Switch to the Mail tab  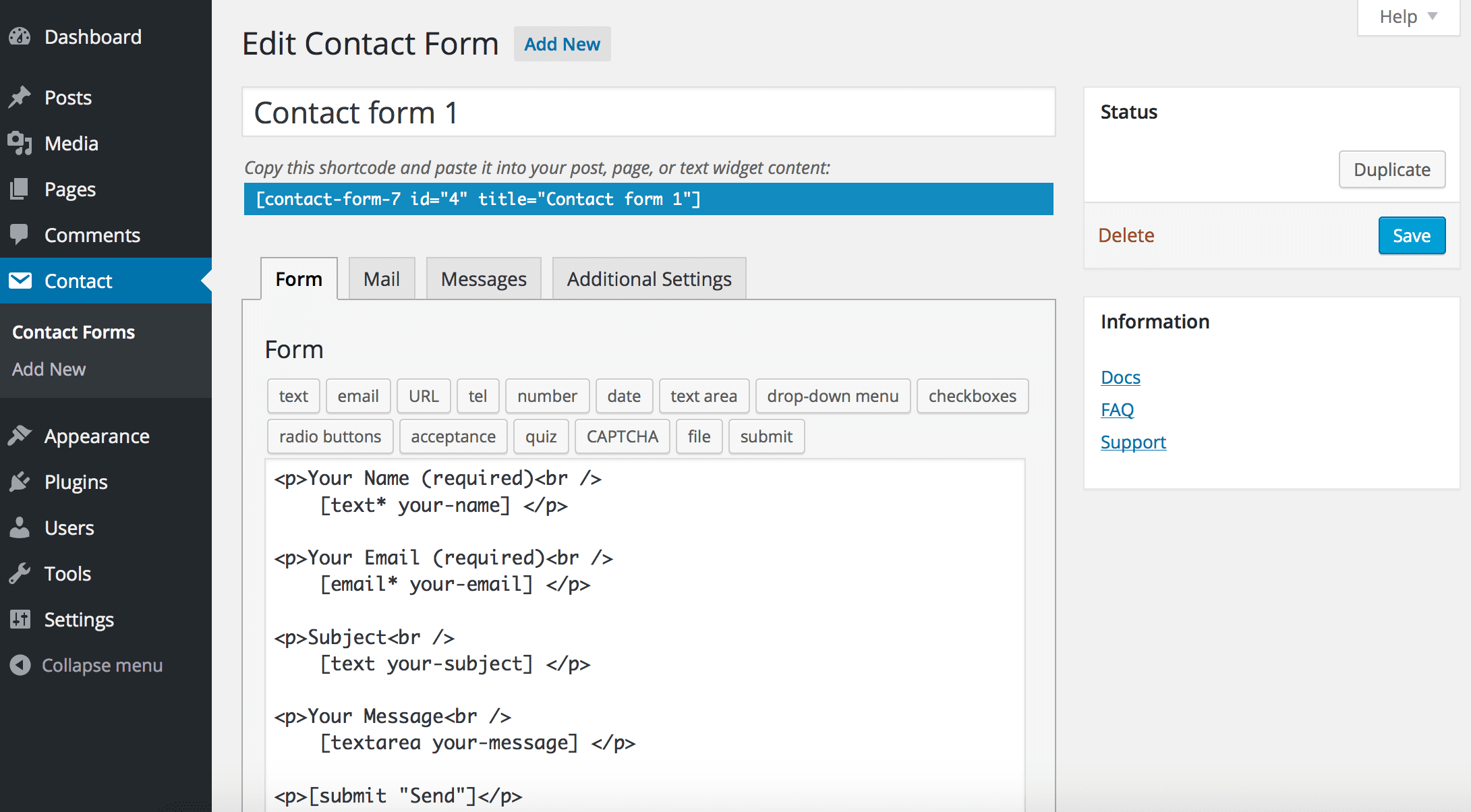381,279
